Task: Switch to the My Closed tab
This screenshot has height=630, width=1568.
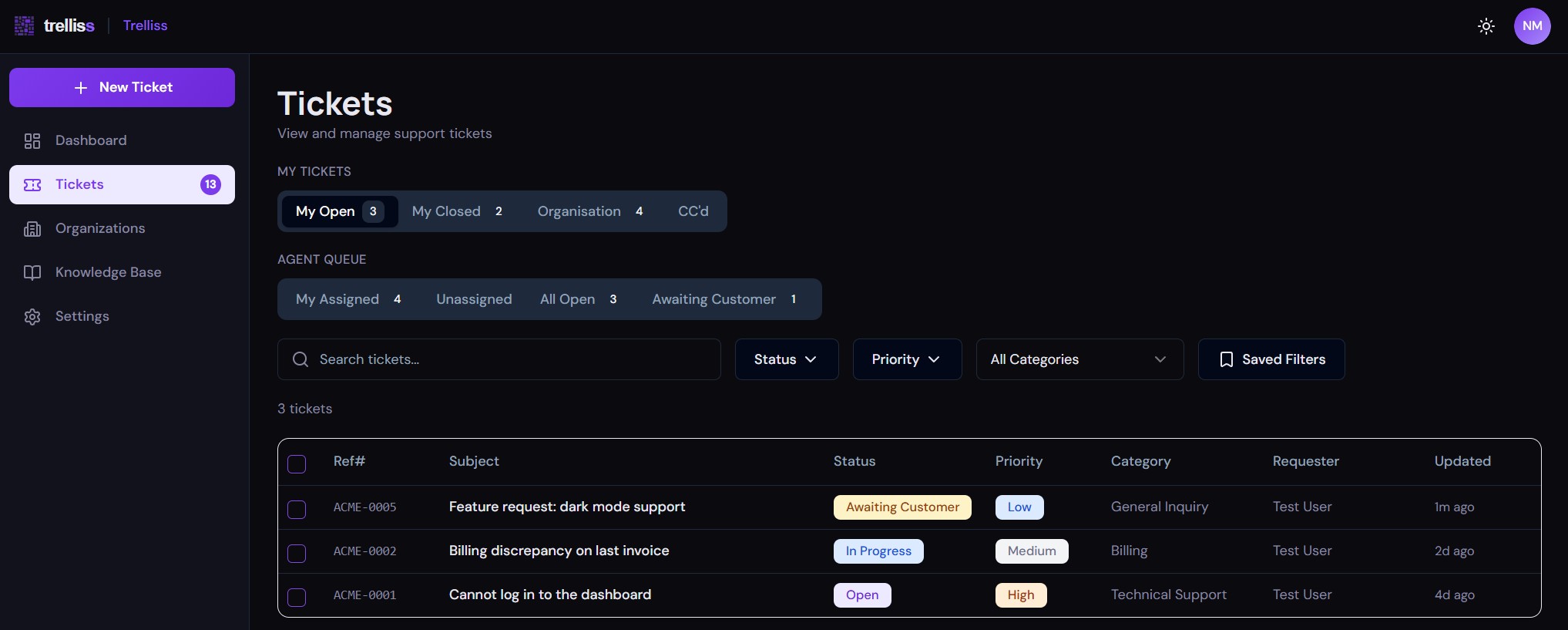Action: [x=457, y=211]
